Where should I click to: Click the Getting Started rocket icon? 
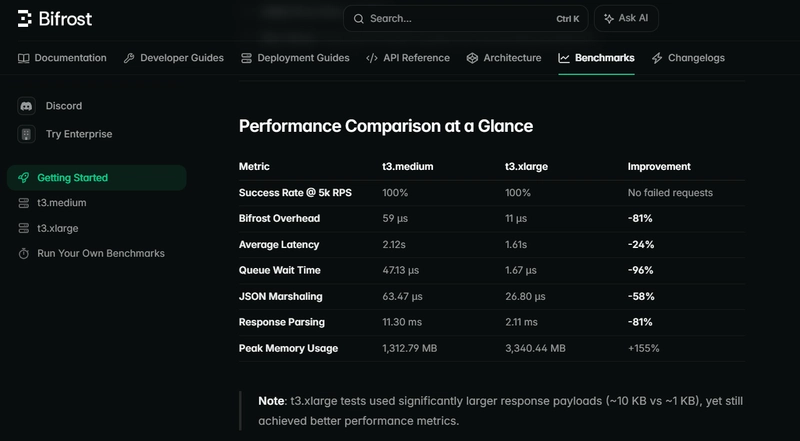click(24, 178)
